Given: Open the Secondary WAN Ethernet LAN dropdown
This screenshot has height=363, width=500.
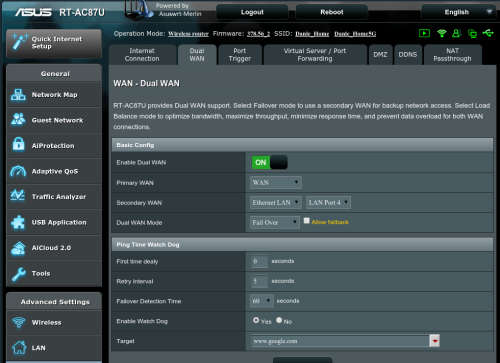Looking at the screenshot, I should point(276,202).
